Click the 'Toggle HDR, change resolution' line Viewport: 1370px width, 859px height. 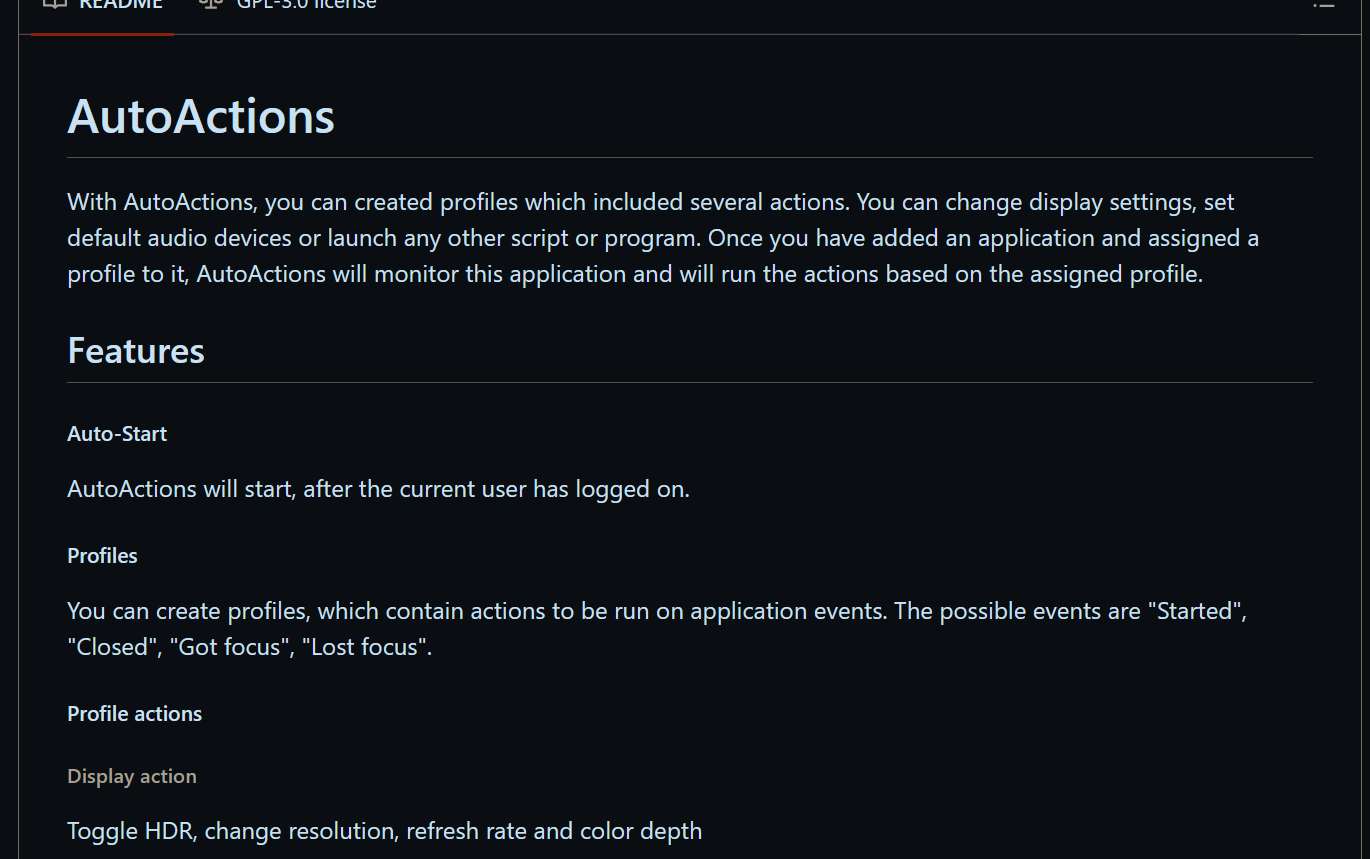(x=384, y=831)
